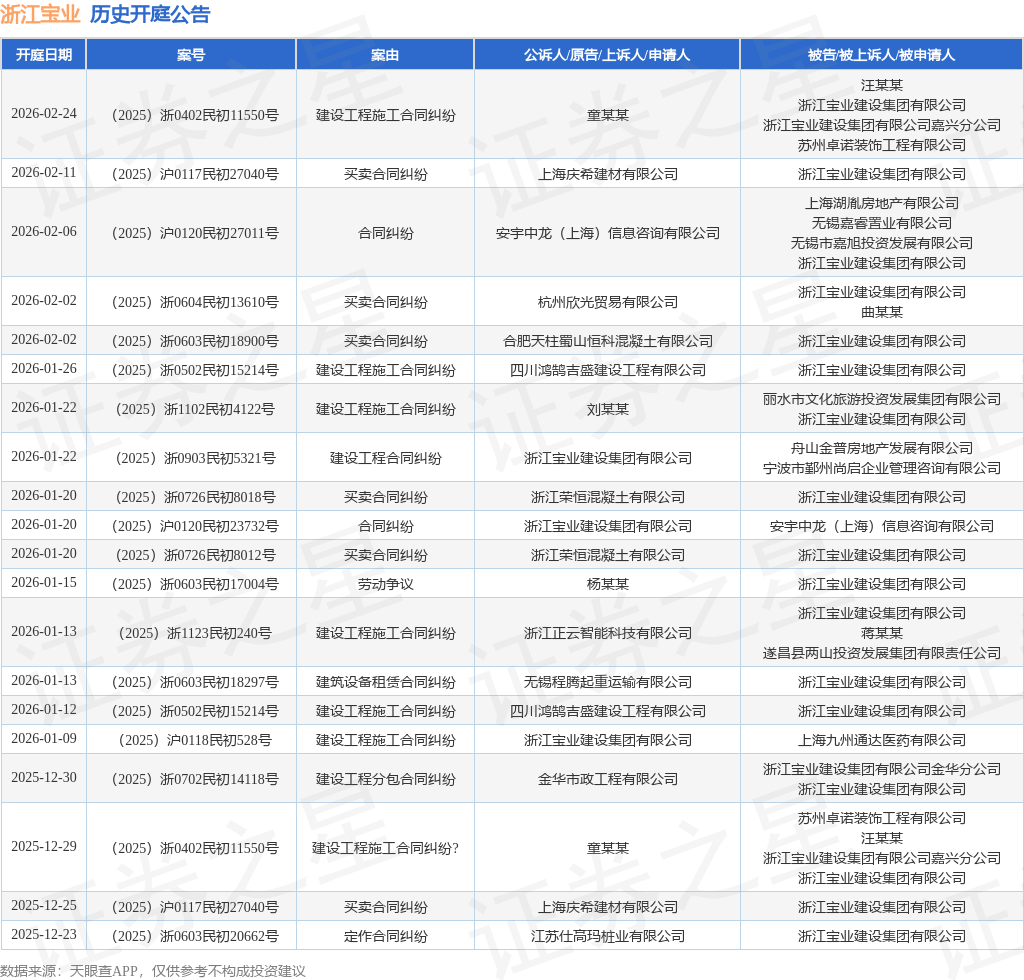Click plaintiff 杭州欣光贸易有限公司
Screen dimensions: 1024x980
(607, 302)
